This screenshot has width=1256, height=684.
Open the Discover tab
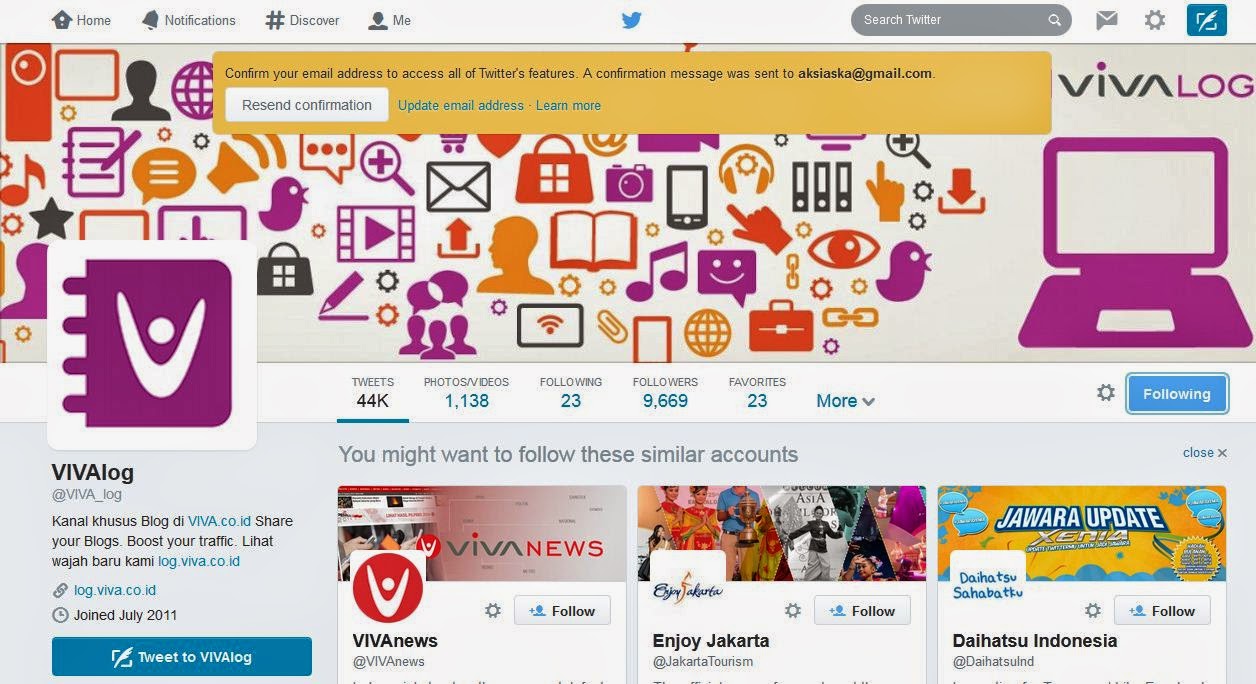click(303, 20)
